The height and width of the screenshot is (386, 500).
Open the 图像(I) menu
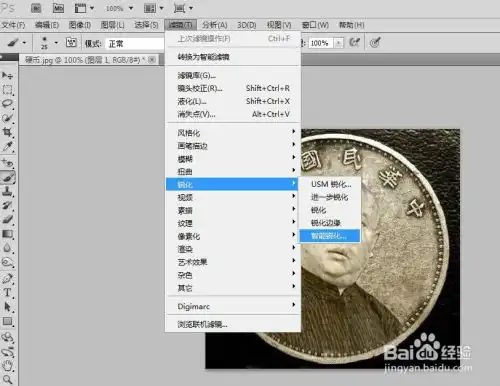(80, 25)
